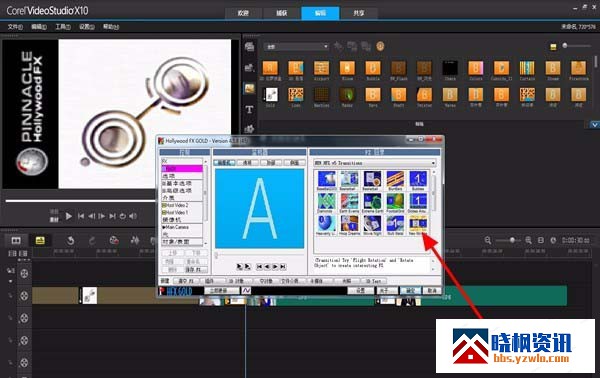Viewport: 600px width, 378px height.
Task: Click the sound mixer icon in the timeline toolbar
Action: (135, 240)
